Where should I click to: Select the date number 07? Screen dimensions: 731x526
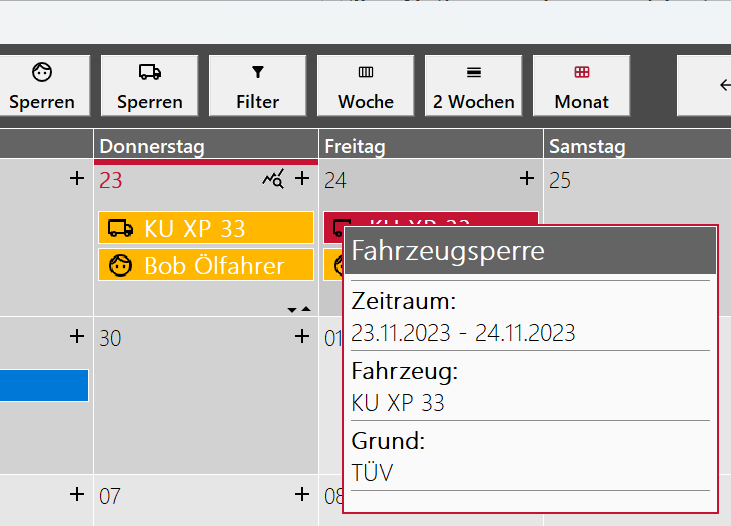(110, 496)
